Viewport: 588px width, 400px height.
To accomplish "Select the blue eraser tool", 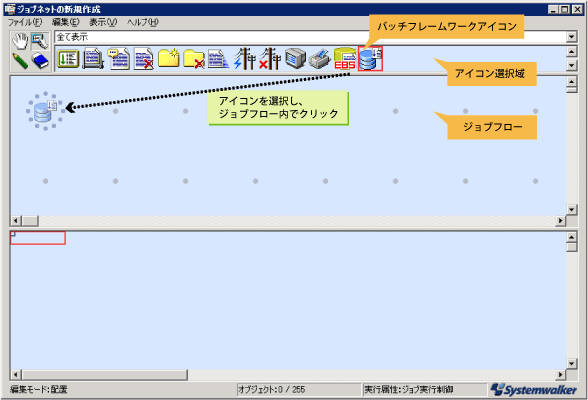I will point(40,61).
